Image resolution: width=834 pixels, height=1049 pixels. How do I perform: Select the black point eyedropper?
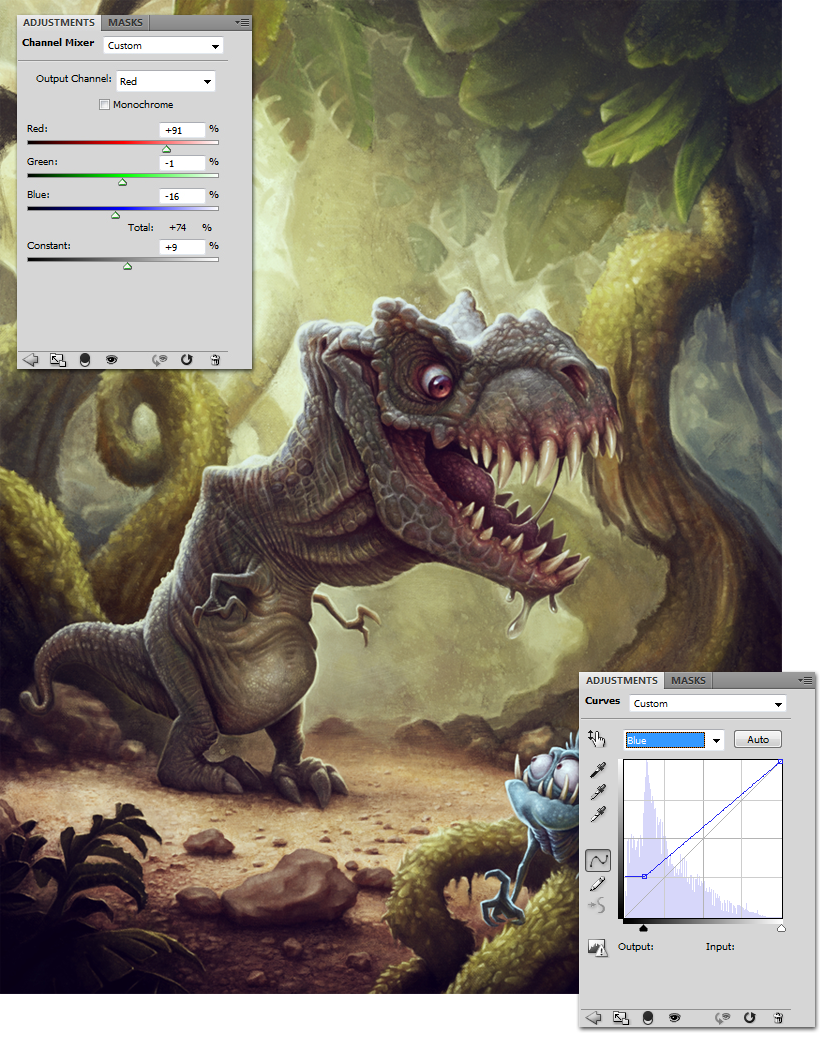[598, 770]
